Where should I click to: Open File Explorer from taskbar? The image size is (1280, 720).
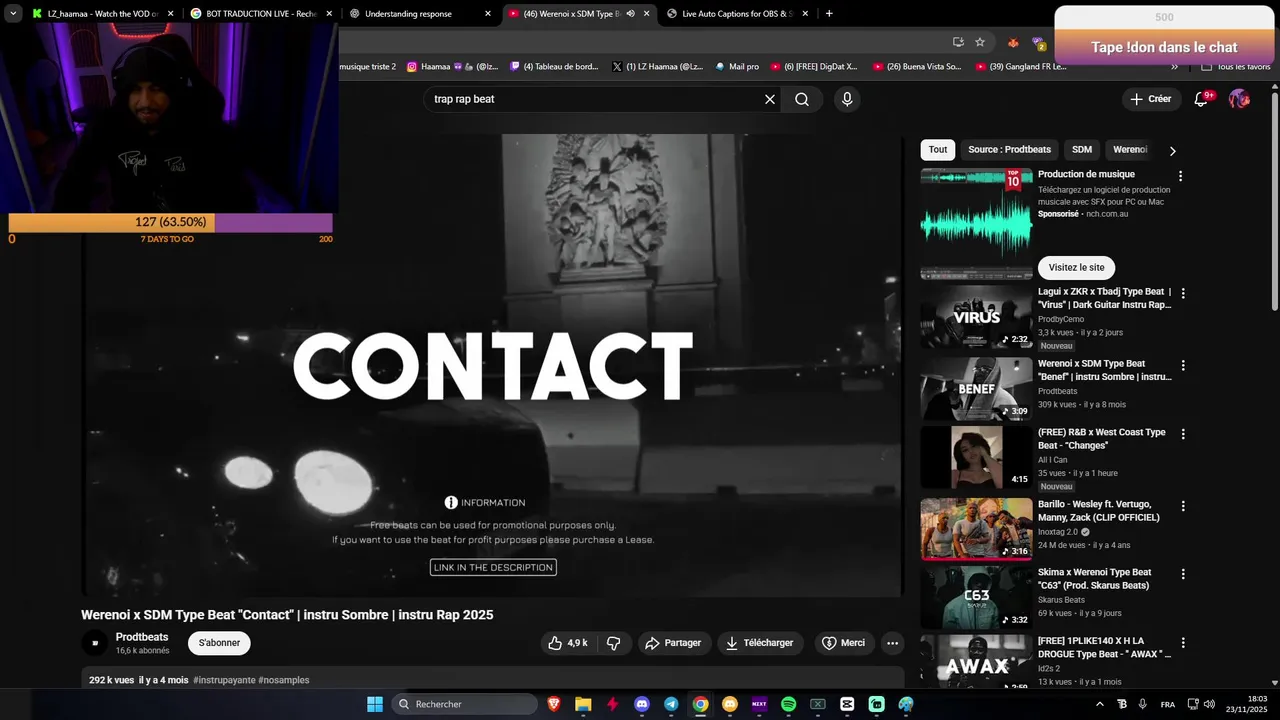tap(583, 704)
